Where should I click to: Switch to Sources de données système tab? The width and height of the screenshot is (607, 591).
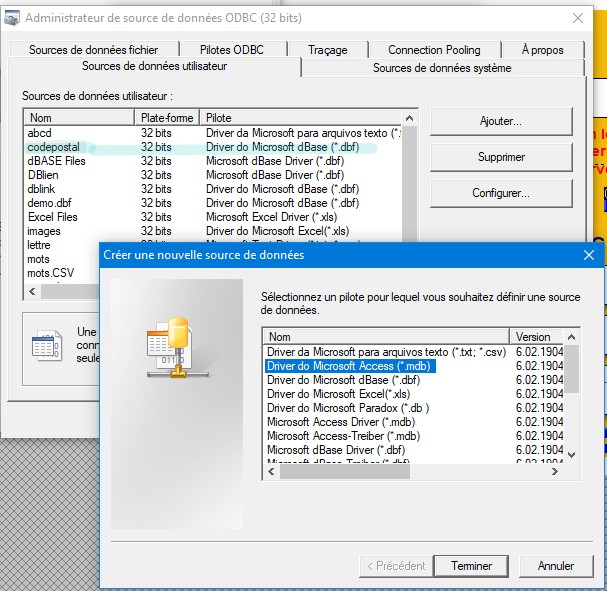(x=442, y=68)
